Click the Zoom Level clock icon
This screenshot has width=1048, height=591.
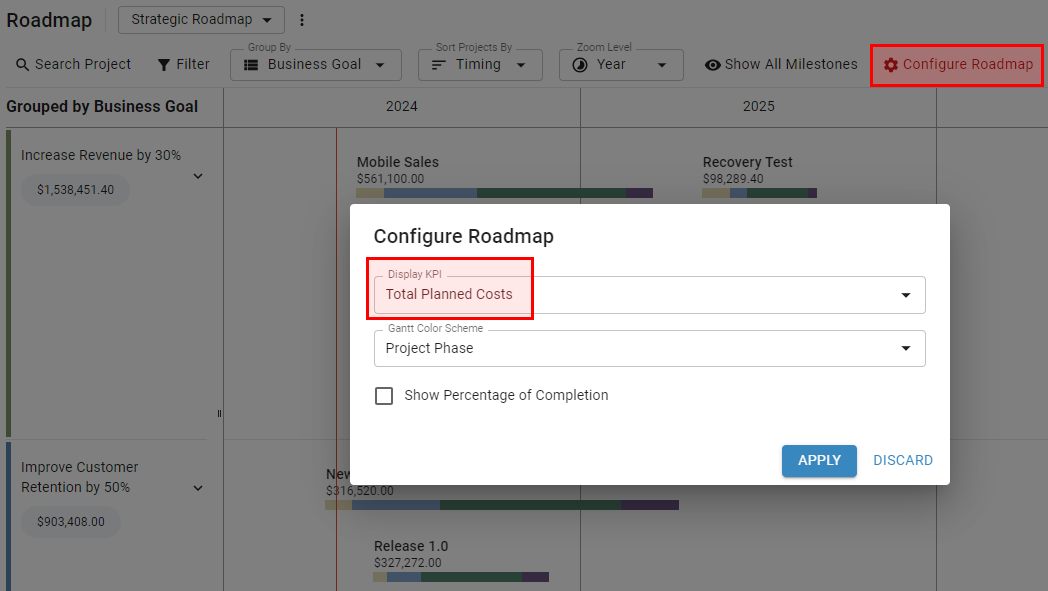[x=580, y=65]
